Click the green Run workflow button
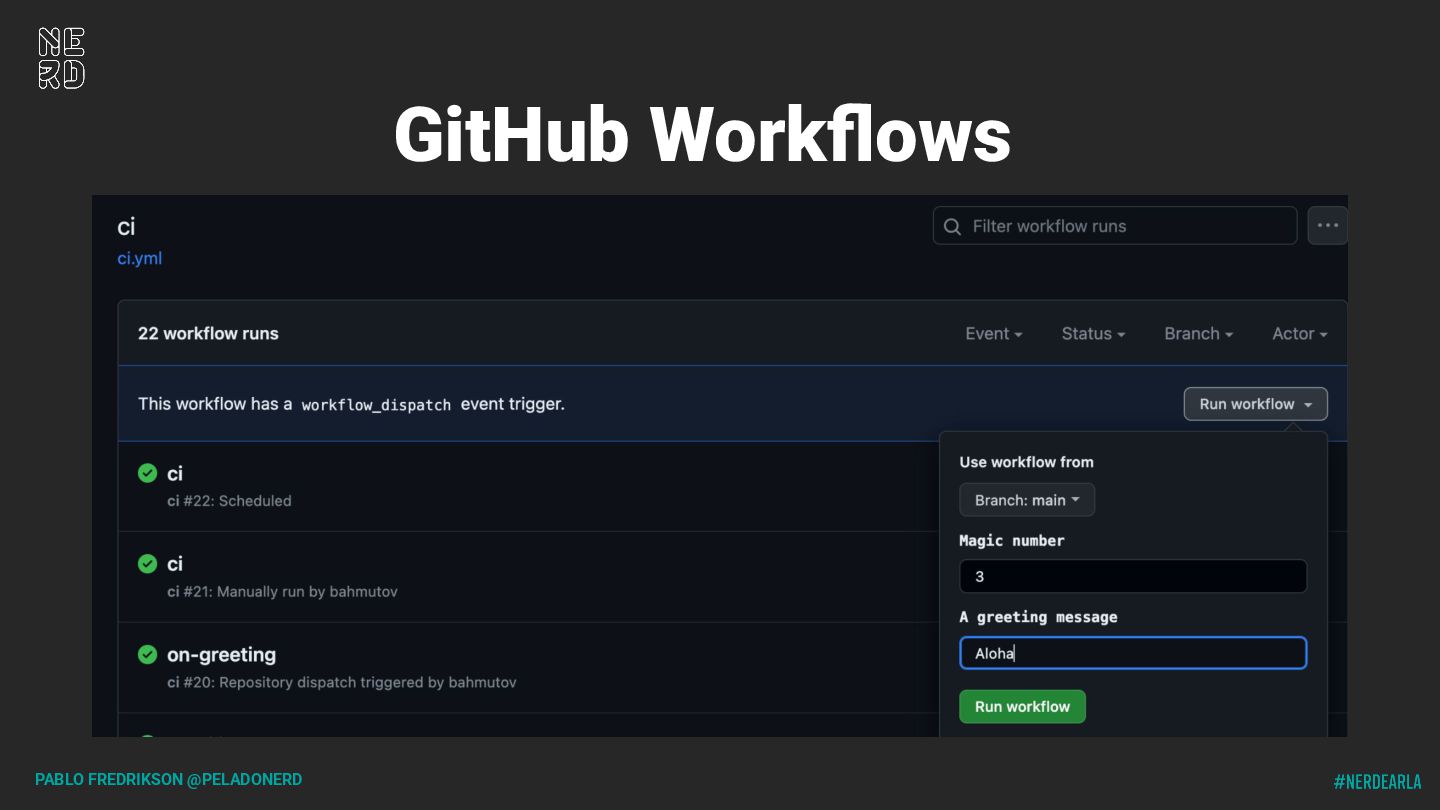 [1022, 706]
